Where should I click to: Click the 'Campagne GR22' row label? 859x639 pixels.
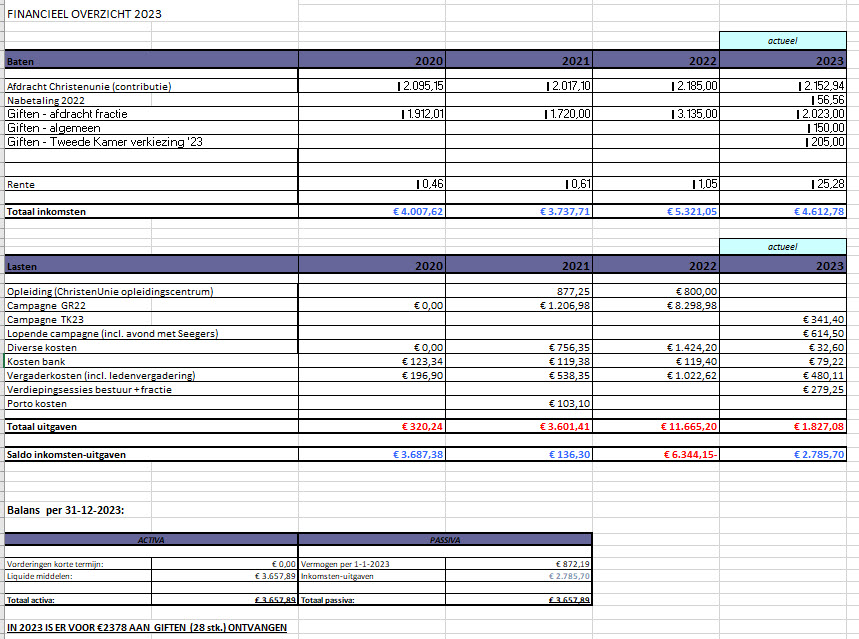[46, 306]
